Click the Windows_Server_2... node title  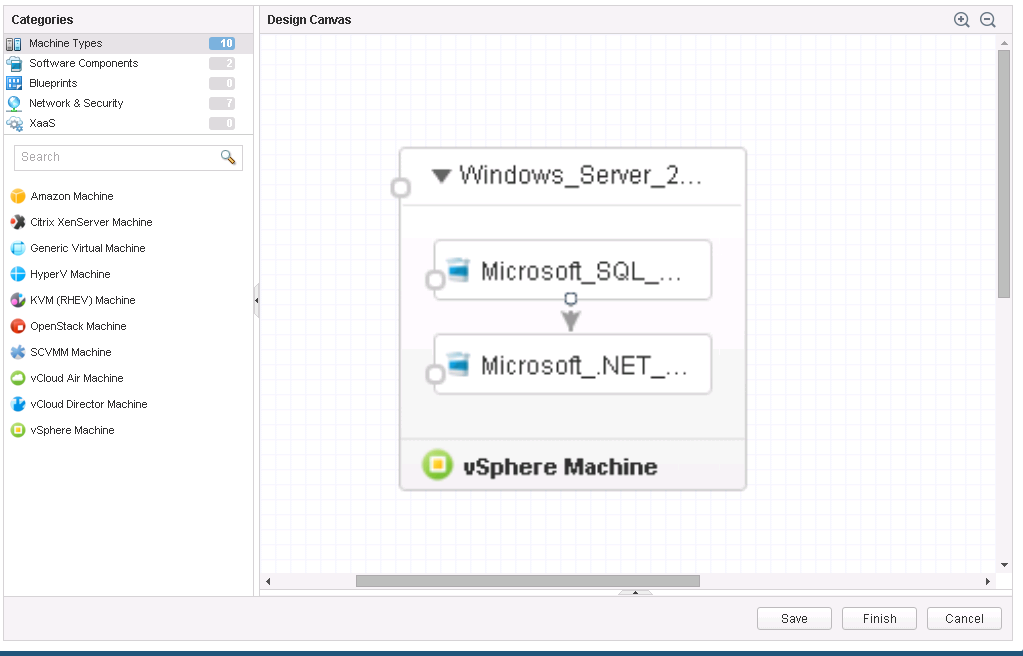click(x=580, y=176)
